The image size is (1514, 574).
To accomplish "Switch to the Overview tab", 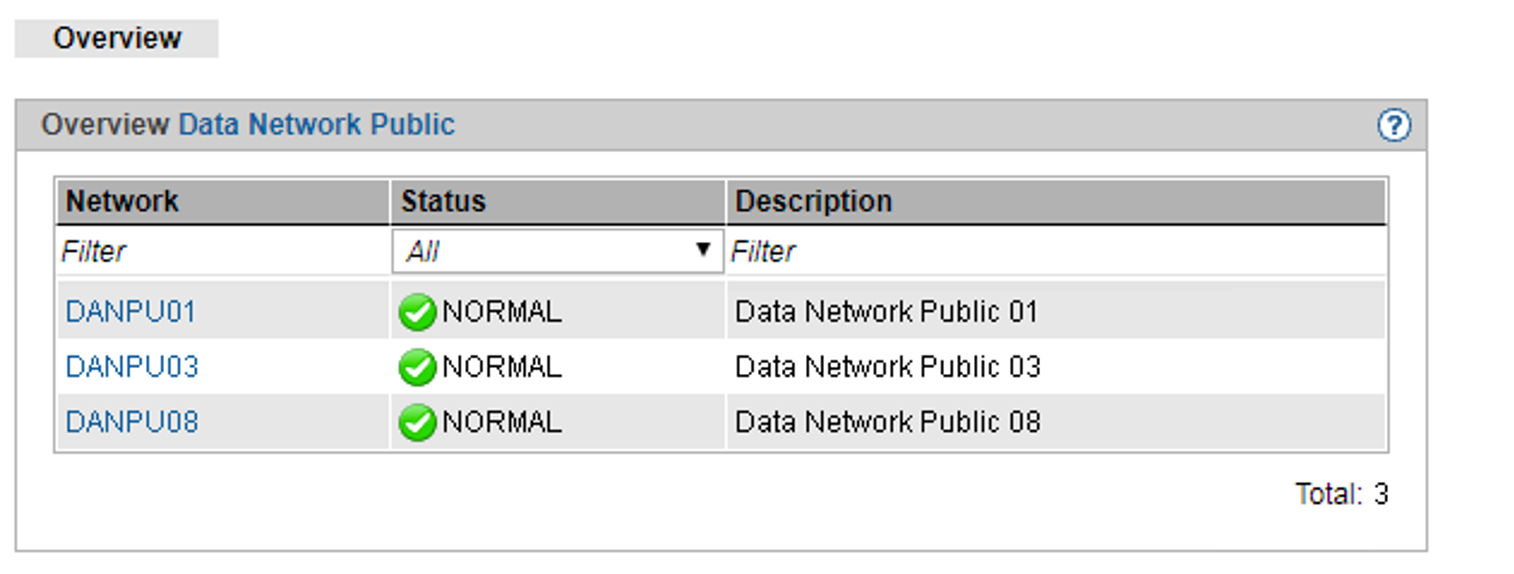I will (117, 39).
